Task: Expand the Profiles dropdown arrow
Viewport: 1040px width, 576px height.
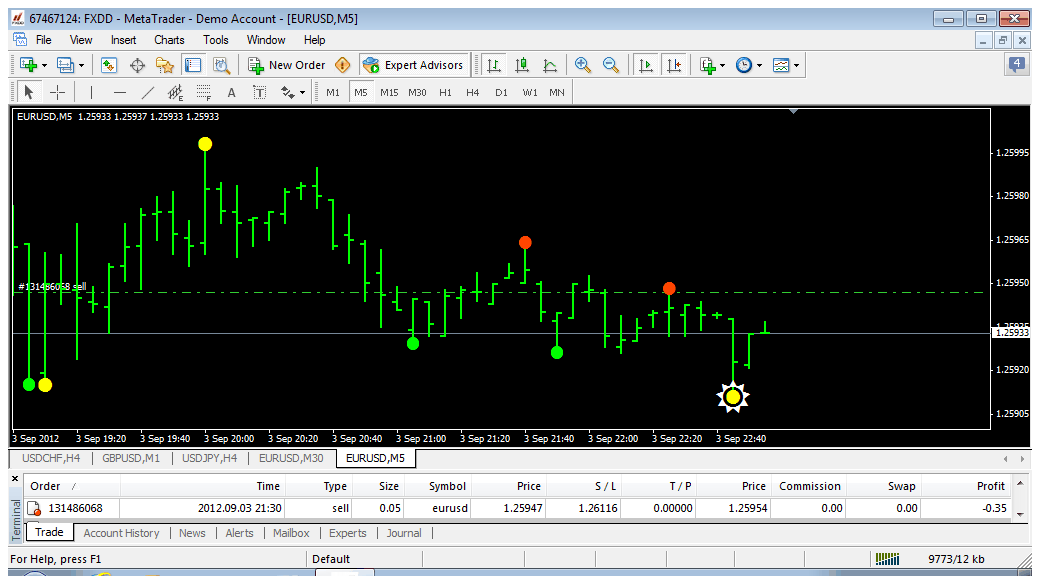Action: click(x=81, y=66)
